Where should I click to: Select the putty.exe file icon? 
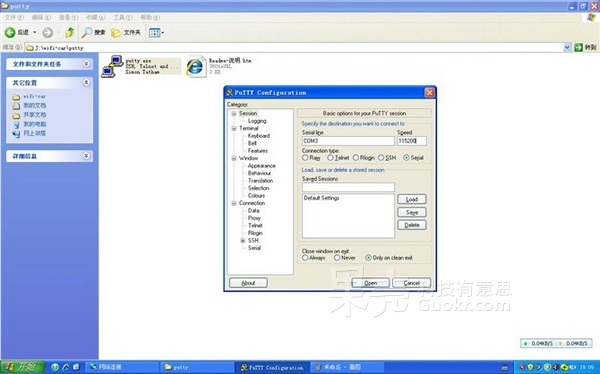pyautogui.click(x=112, y=66)
